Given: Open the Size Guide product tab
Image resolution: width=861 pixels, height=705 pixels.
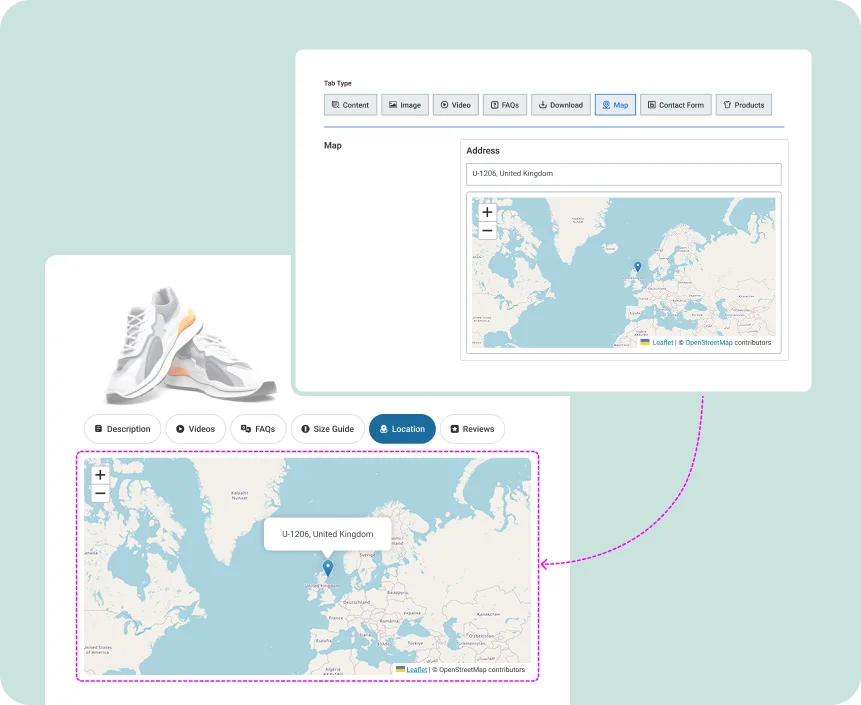Looking at the screenshot, I should coord(327,429).
